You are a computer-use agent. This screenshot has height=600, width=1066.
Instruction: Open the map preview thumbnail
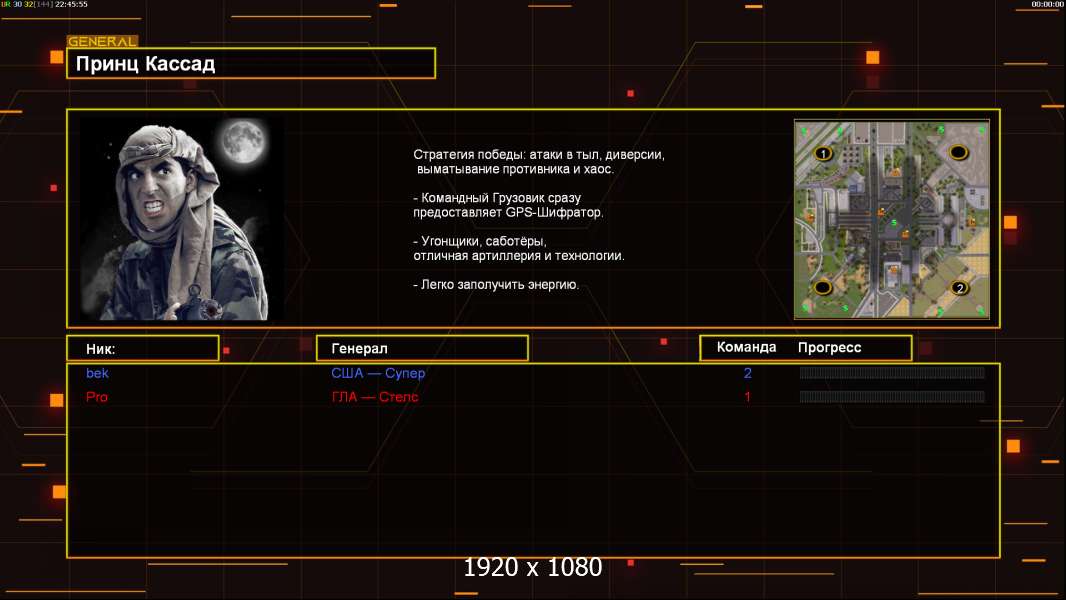point(892,219)
